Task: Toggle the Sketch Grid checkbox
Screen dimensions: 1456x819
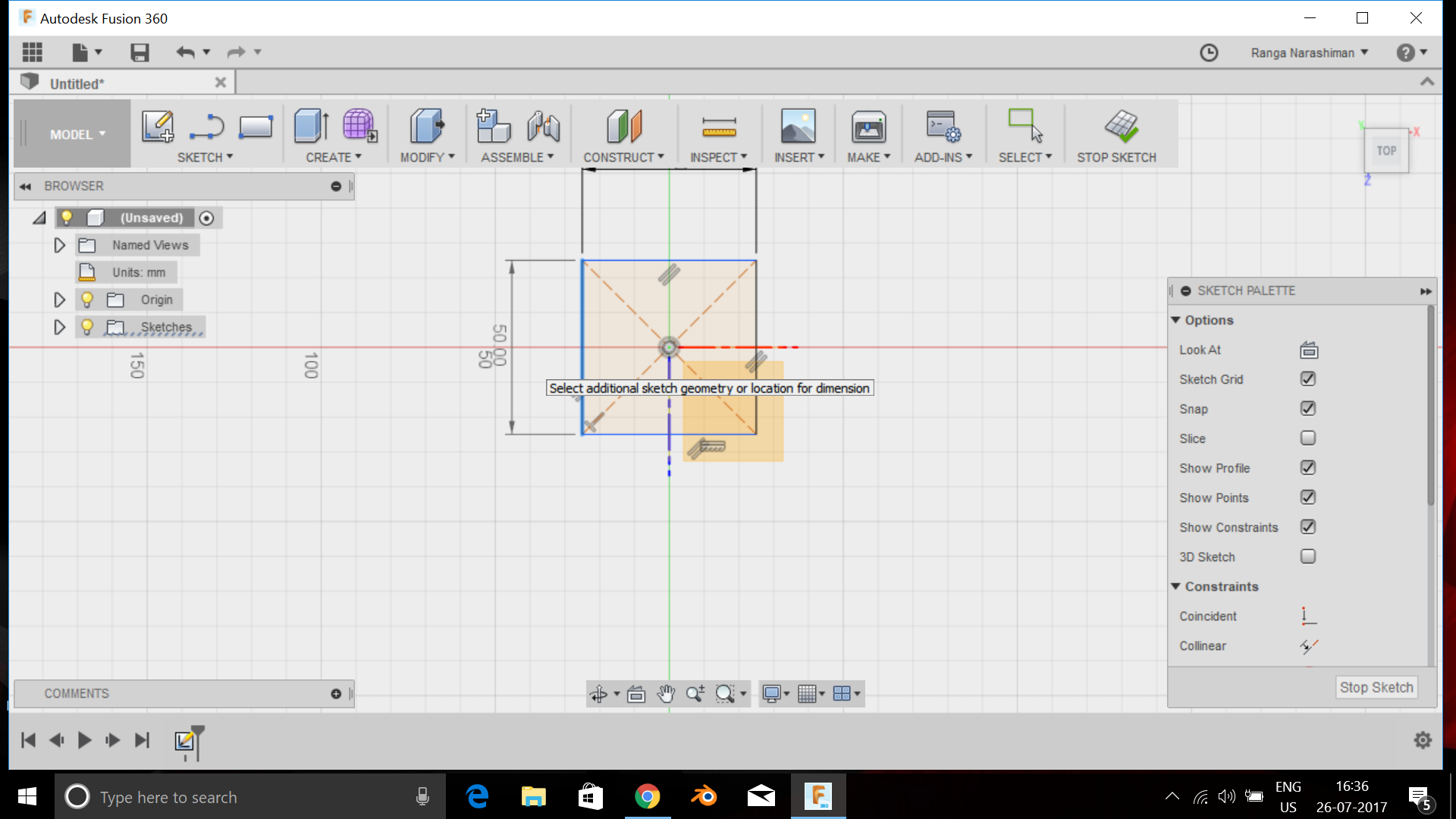Action: (x=1308, y=378)
